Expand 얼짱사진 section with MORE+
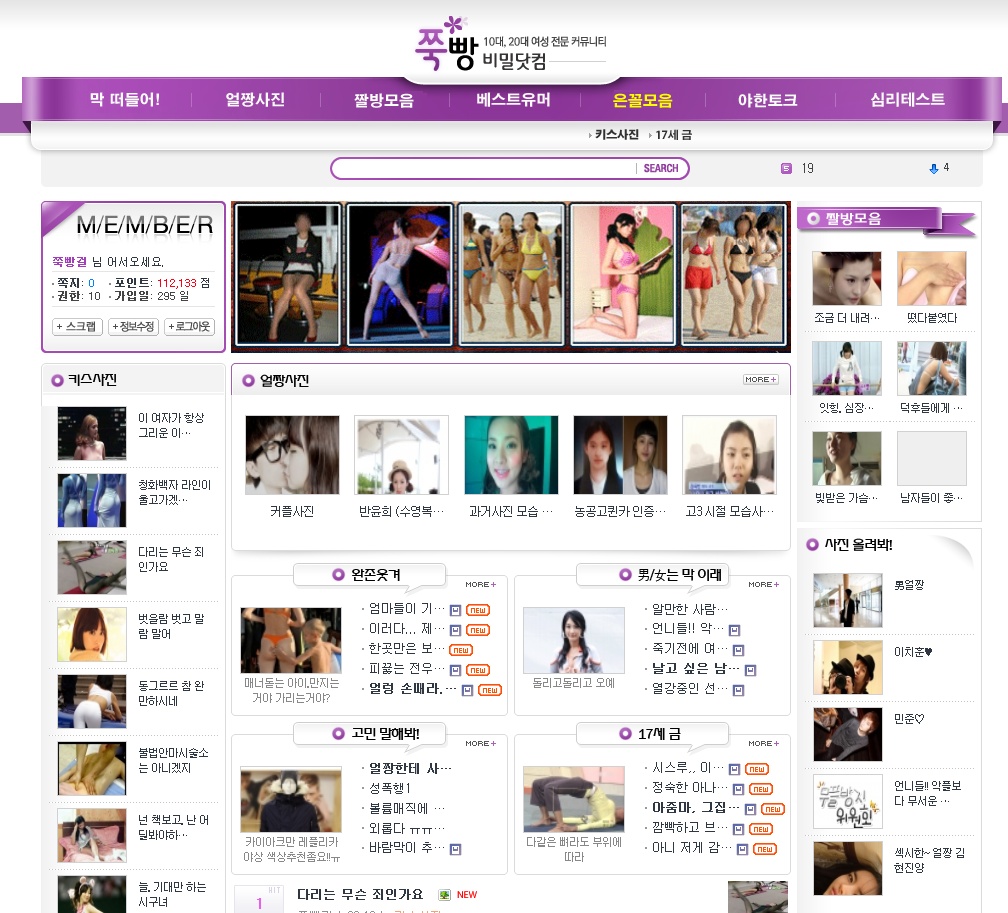 [760, 380]
